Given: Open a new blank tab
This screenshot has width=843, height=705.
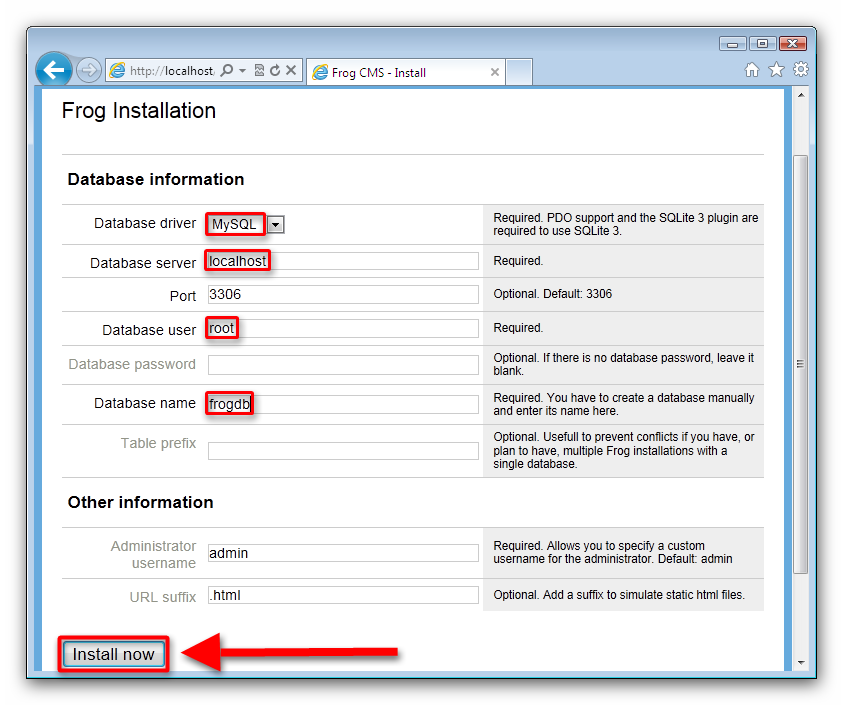Looking at the screenshot, I should click(x=519, y=72).
